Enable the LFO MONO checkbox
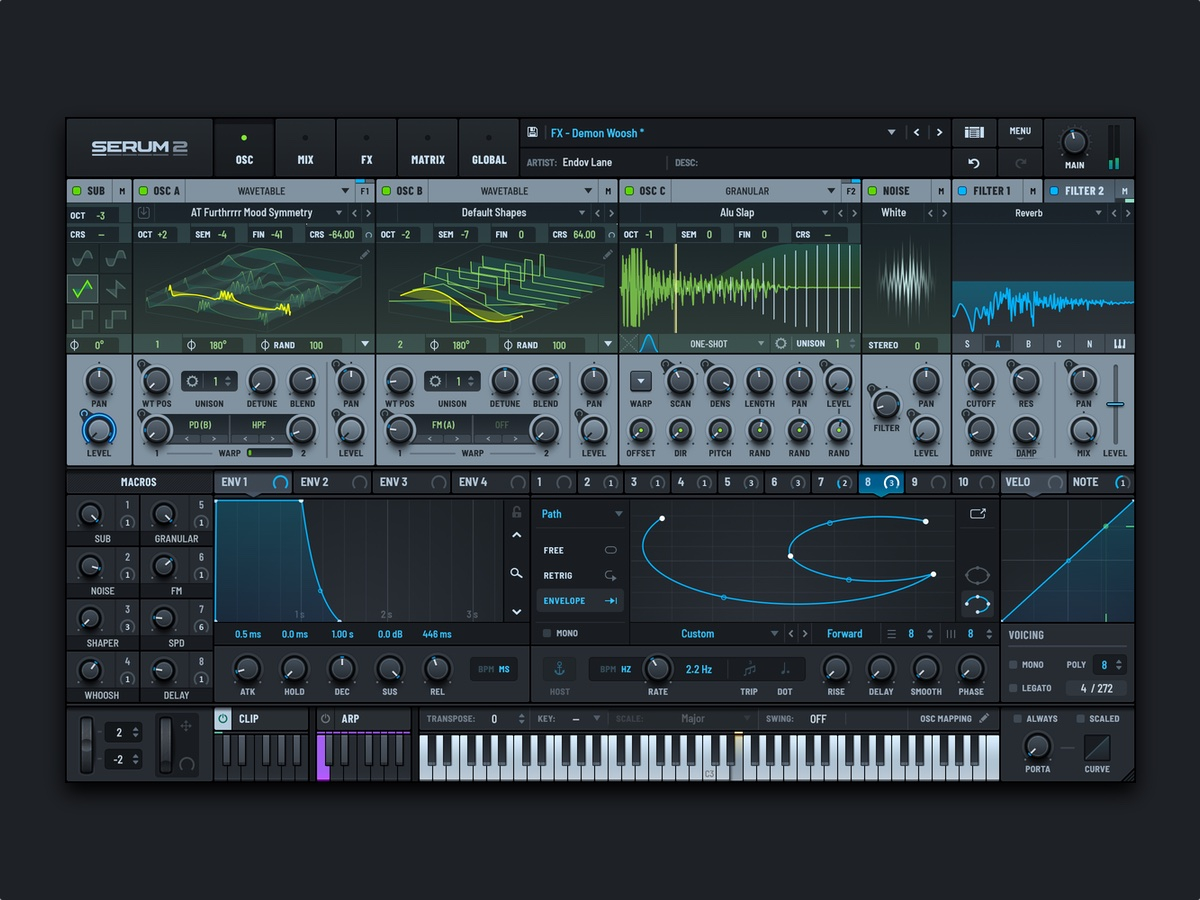This screenshot has height=900, width=1200. coord(546,633)
